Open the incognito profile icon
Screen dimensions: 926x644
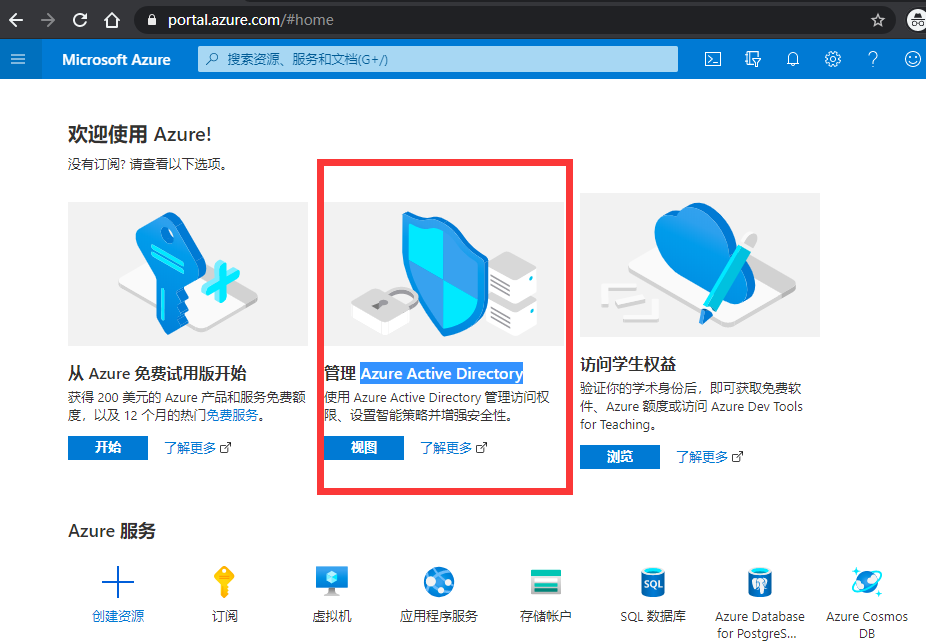point(917,20)
